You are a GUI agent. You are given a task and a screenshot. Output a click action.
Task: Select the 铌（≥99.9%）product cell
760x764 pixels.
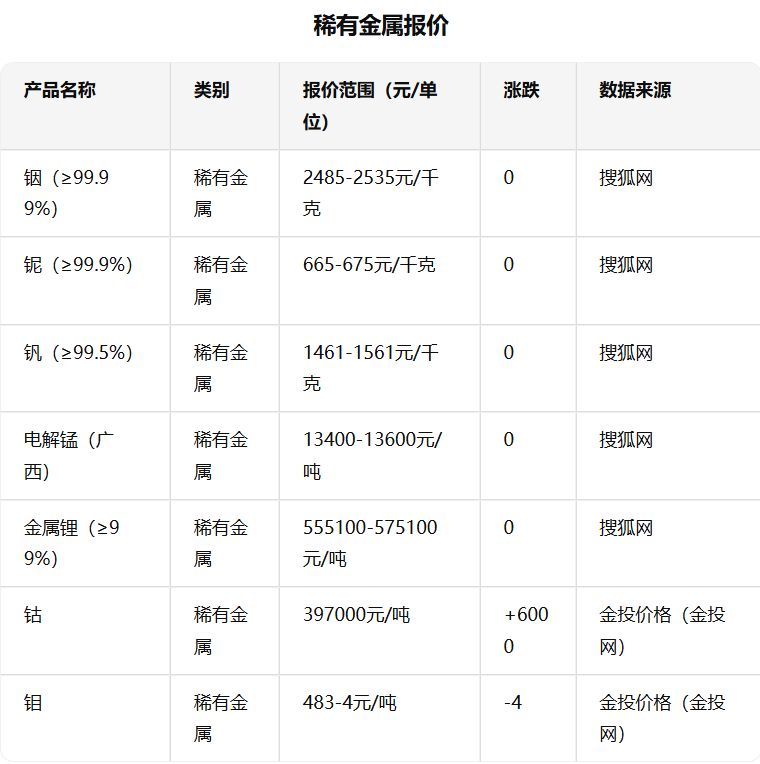point(78,265)
